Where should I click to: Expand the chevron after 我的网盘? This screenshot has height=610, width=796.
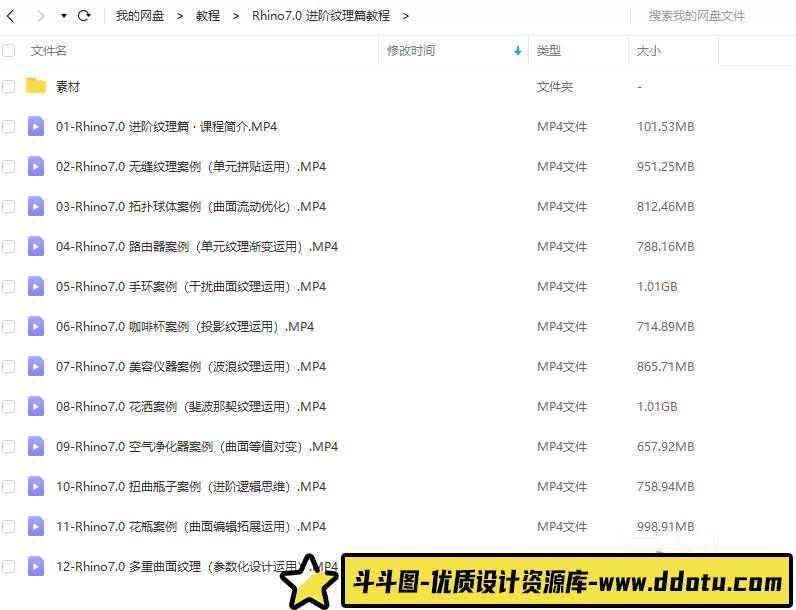tap(180, 16)
